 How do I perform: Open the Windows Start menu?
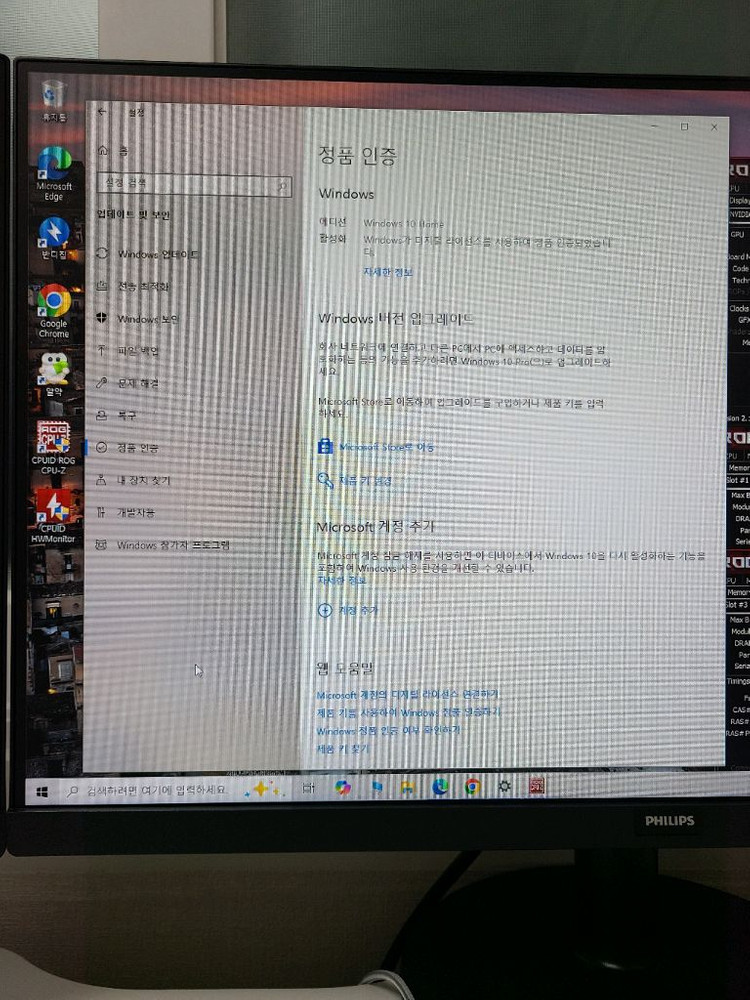point(42,791)
